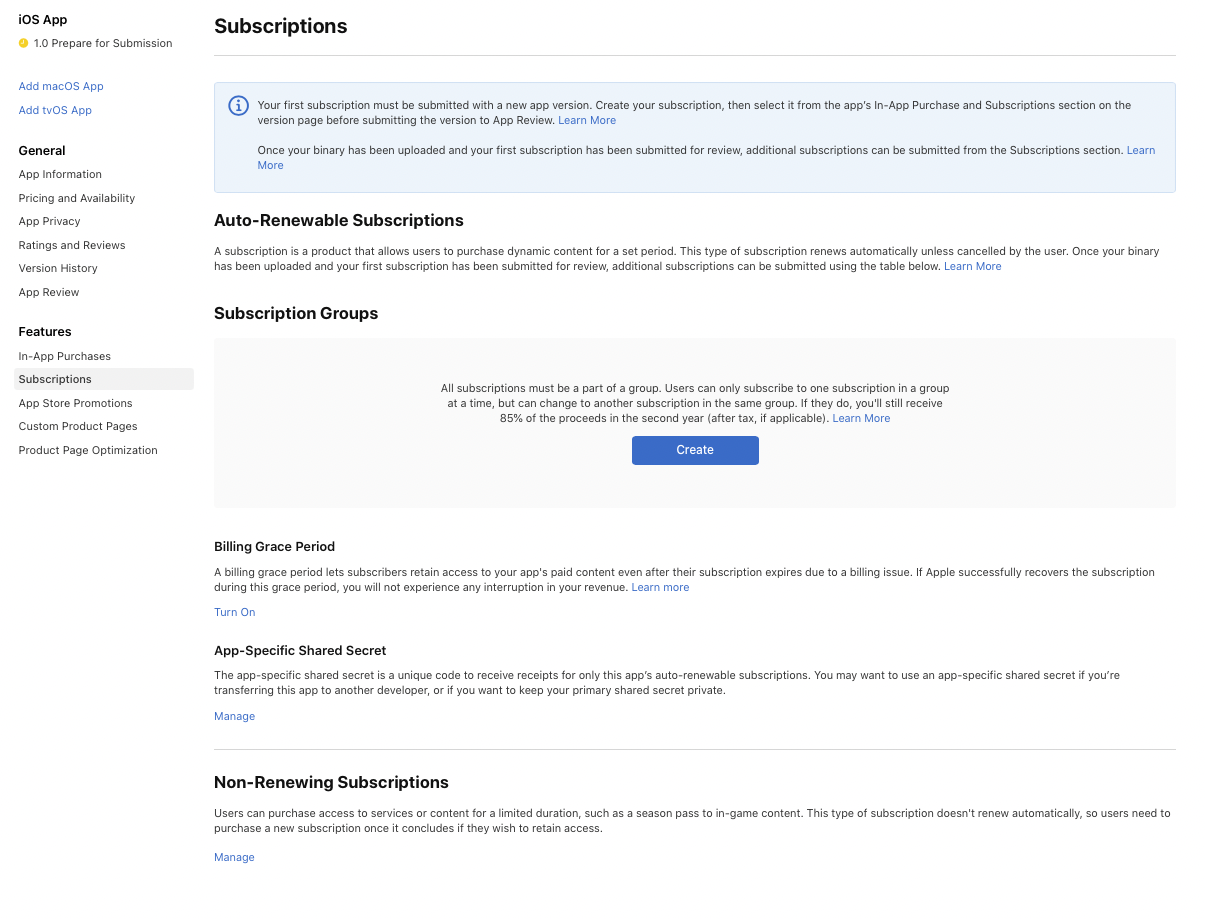Viewport: 1205px width, 919px height.
Task: Open App Review sidebar item
Action: (49, 292)
